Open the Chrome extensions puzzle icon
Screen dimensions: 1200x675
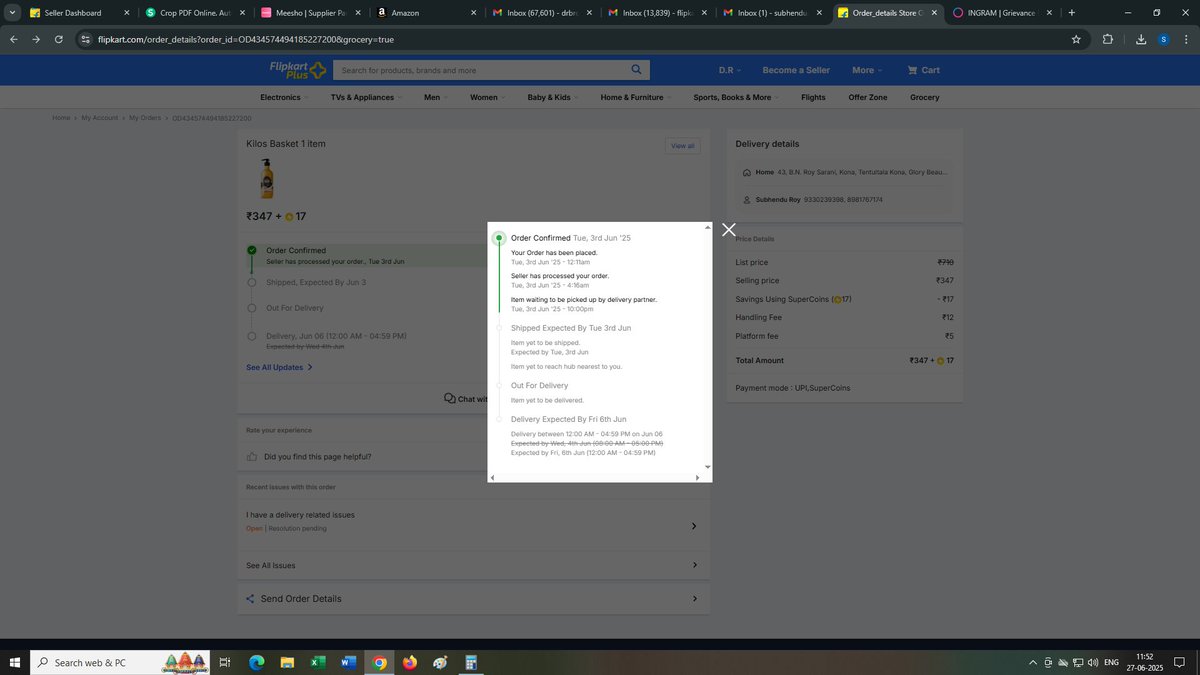click(x=1107, y=39)
